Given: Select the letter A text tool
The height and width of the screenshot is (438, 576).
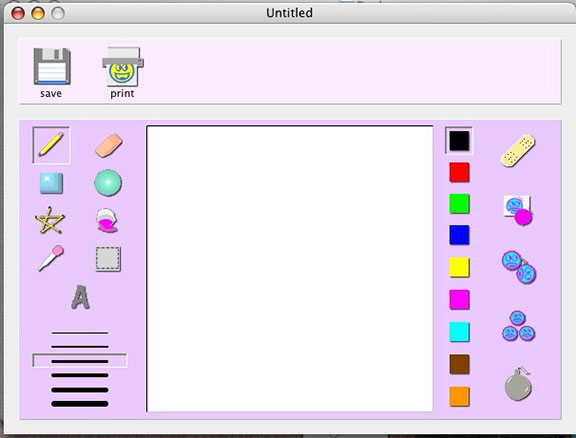Looking at the screenshot, I should click(x=80, y=297).
